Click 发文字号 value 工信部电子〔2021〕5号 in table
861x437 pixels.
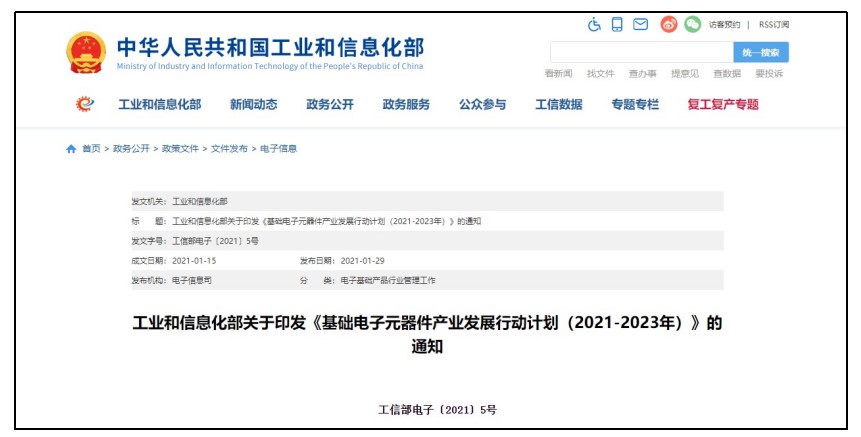point(215,241)
